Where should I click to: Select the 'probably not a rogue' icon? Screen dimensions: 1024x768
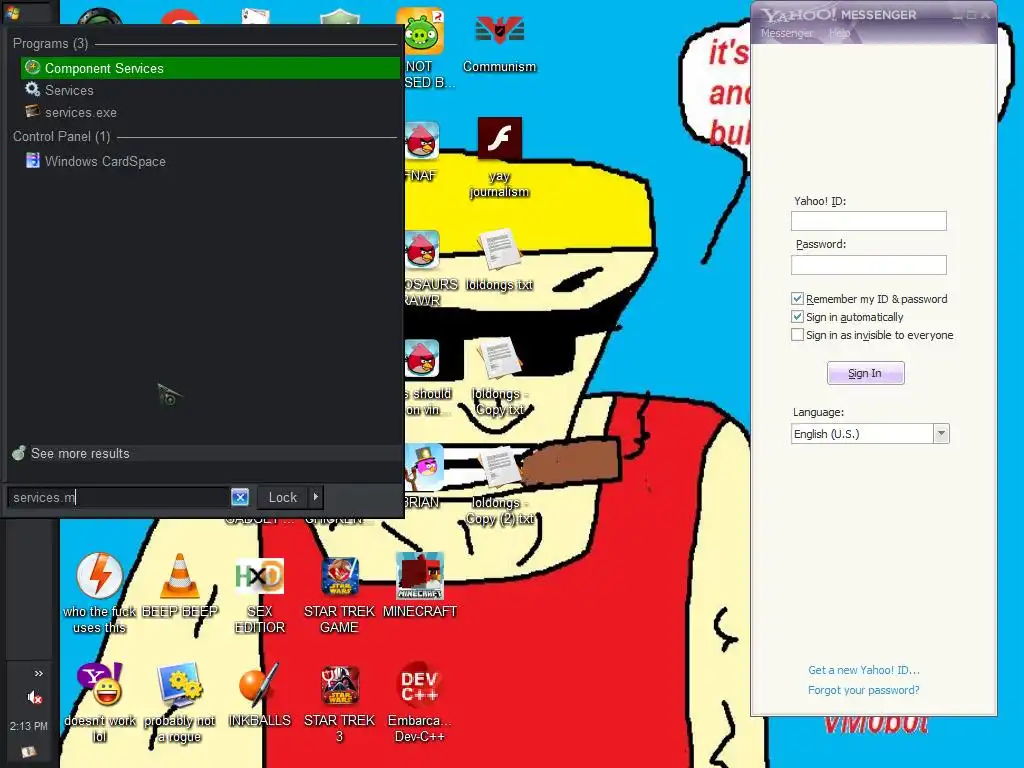180,702
